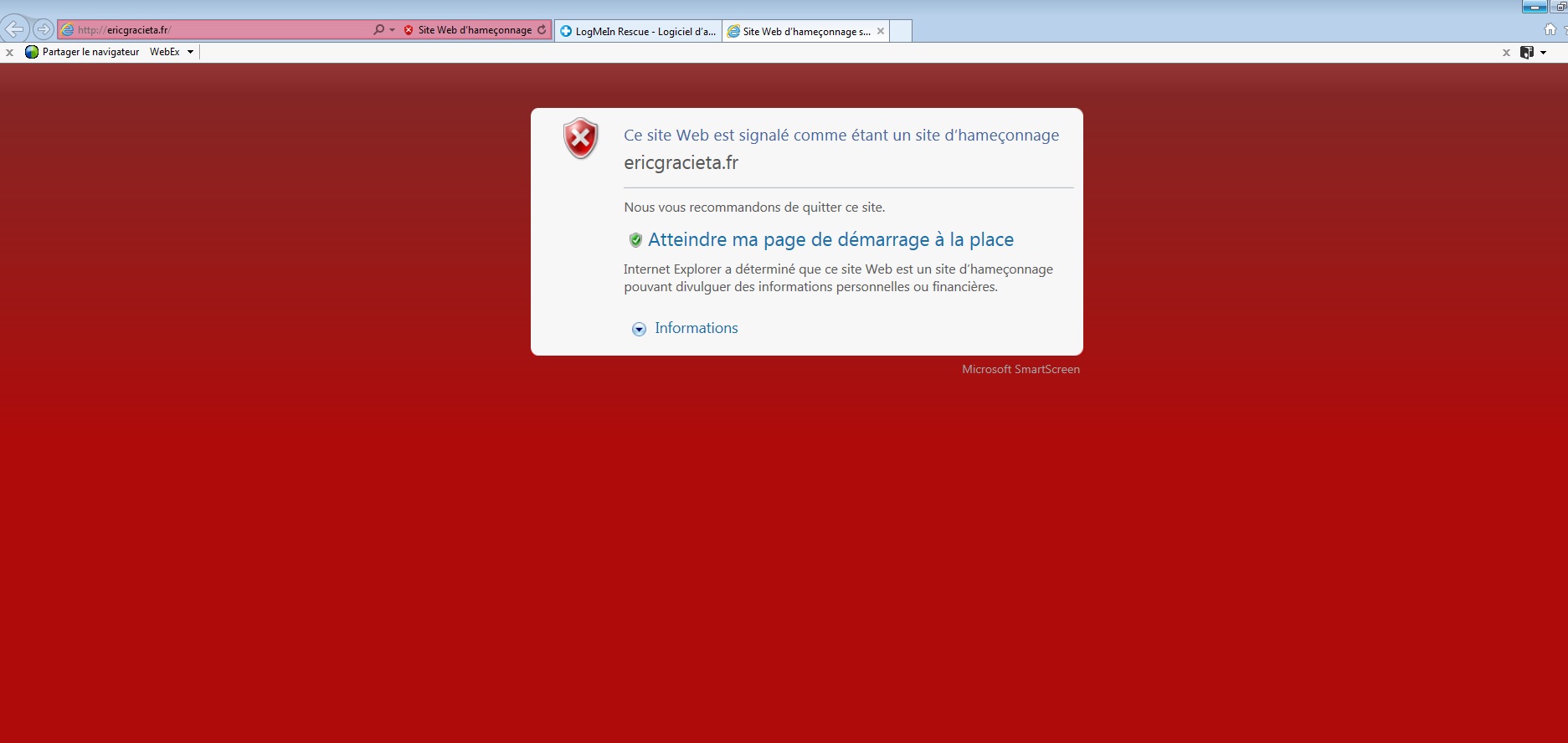Screen dimensions: 1568x743
Task: Click 'Nous vous recommandons de quitter ce site.'
Action: click(x=754, y=207)
